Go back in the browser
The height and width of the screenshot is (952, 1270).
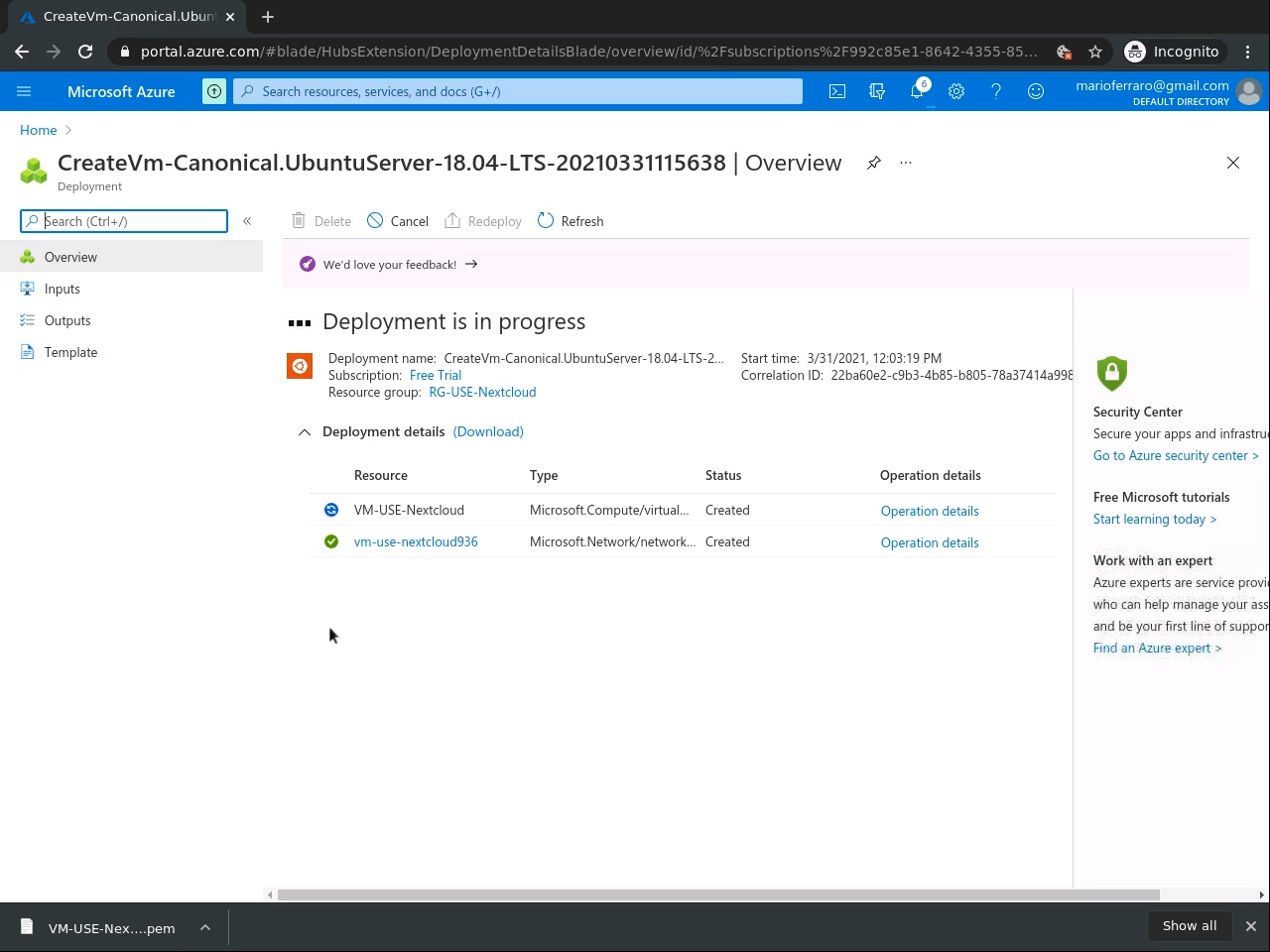22,52
